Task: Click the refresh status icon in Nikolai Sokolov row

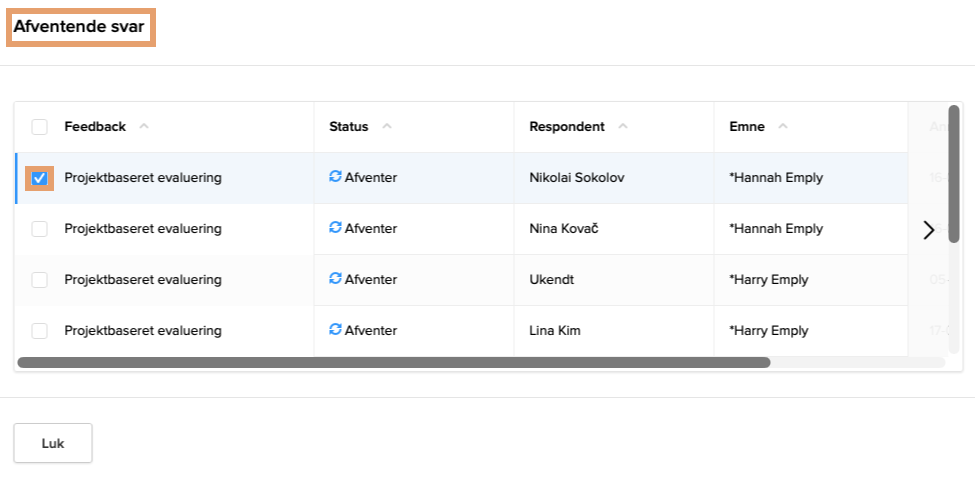Action: (335, 177)
